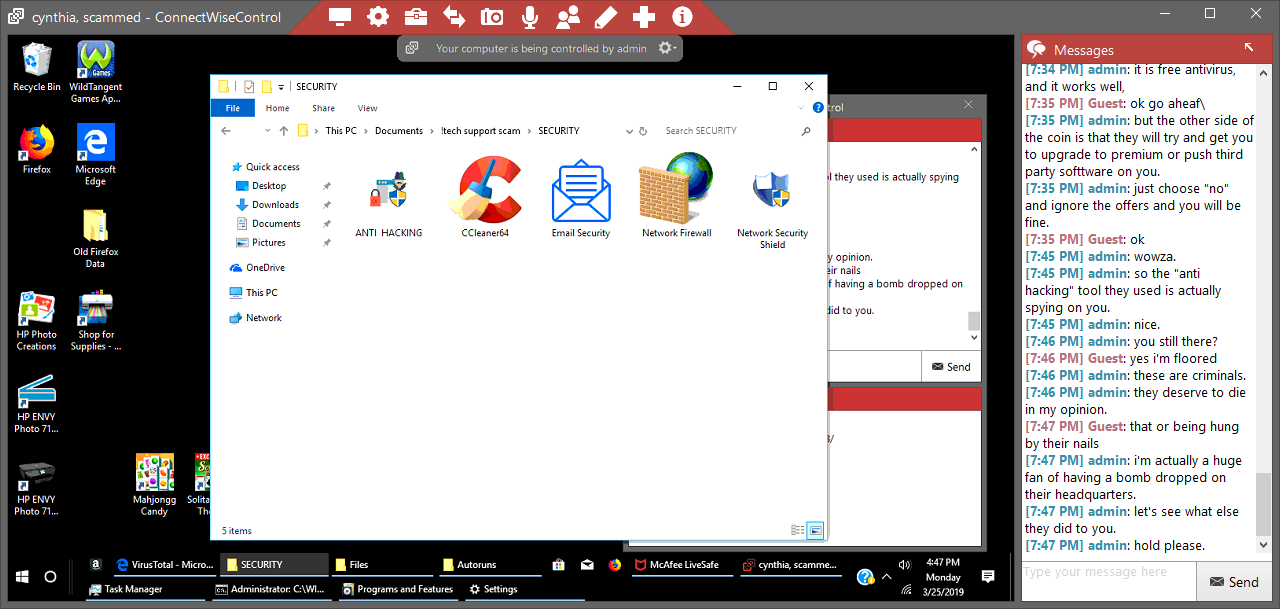Open the File menu in Explorer
Image resolution: width=1280 pixels, height=609 pixels.
232,108
